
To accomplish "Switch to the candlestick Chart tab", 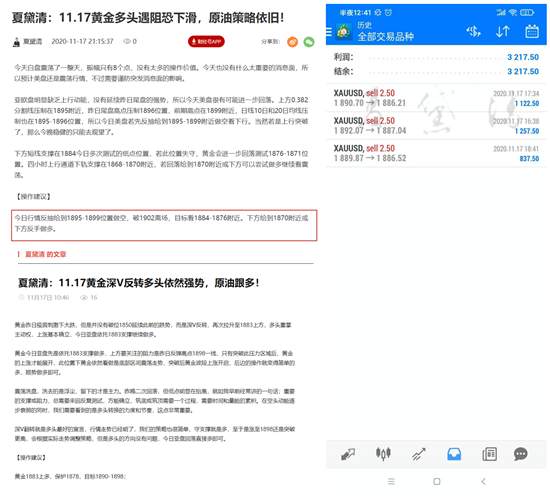I will [x=383, y=454].
